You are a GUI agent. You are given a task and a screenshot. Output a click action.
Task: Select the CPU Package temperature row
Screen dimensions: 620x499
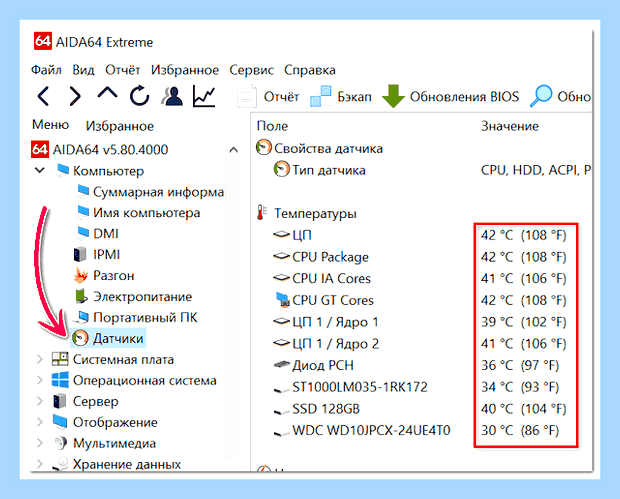click(420, 257)
